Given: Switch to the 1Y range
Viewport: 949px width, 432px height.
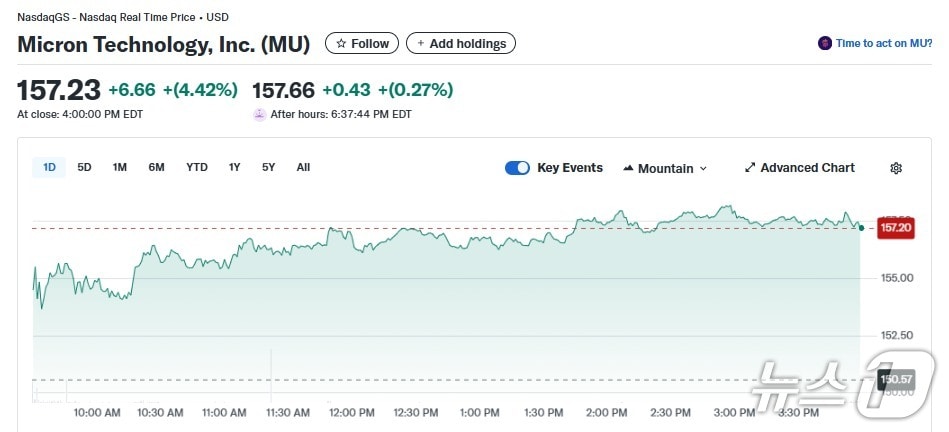Looking at the screenshot, I should [234, 167].
